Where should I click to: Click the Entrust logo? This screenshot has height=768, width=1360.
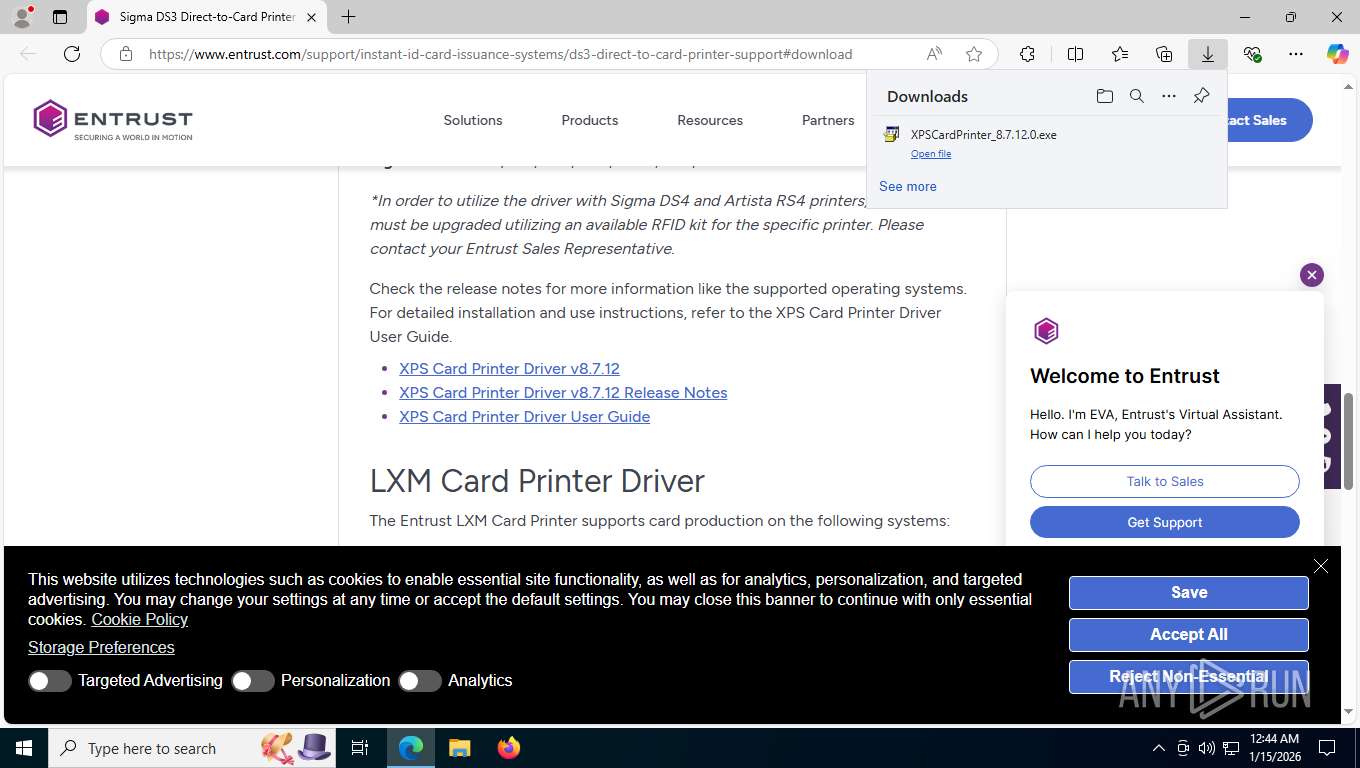coord(112,120)
